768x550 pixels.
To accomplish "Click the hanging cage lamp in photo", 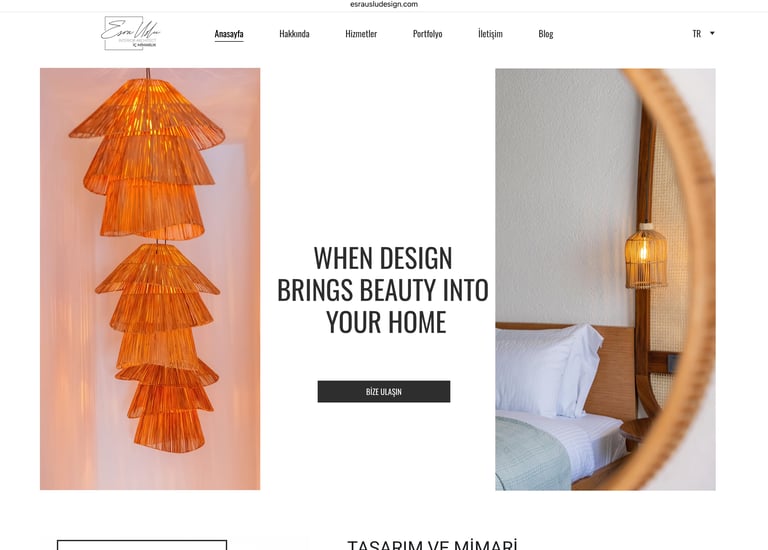I will pyautogui.click(x=646, y=256).
